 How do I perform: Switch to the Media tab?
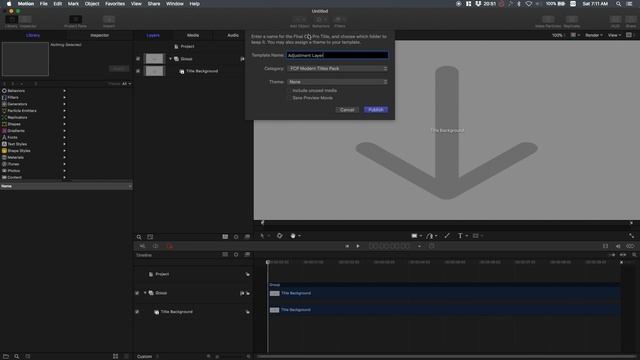[x=193, y=36]
